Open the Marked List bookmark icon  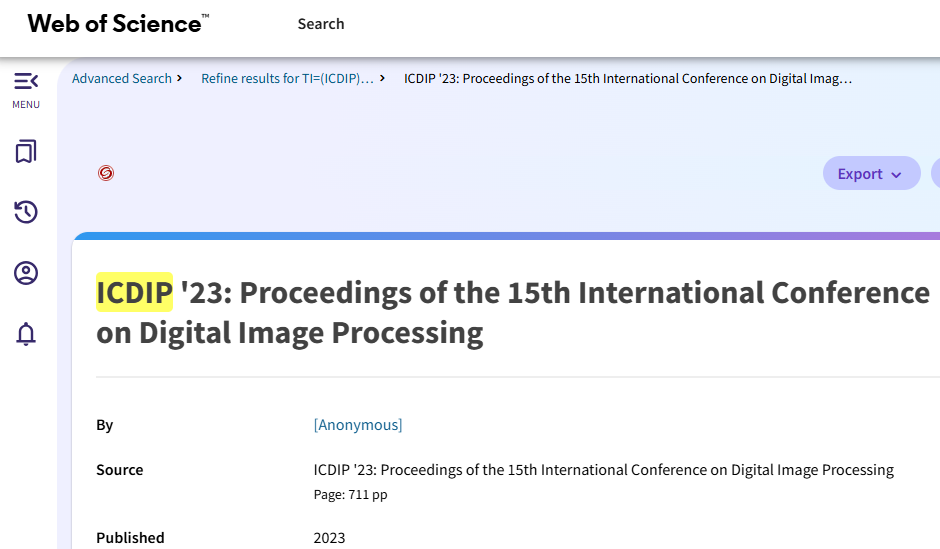point(26,152)
